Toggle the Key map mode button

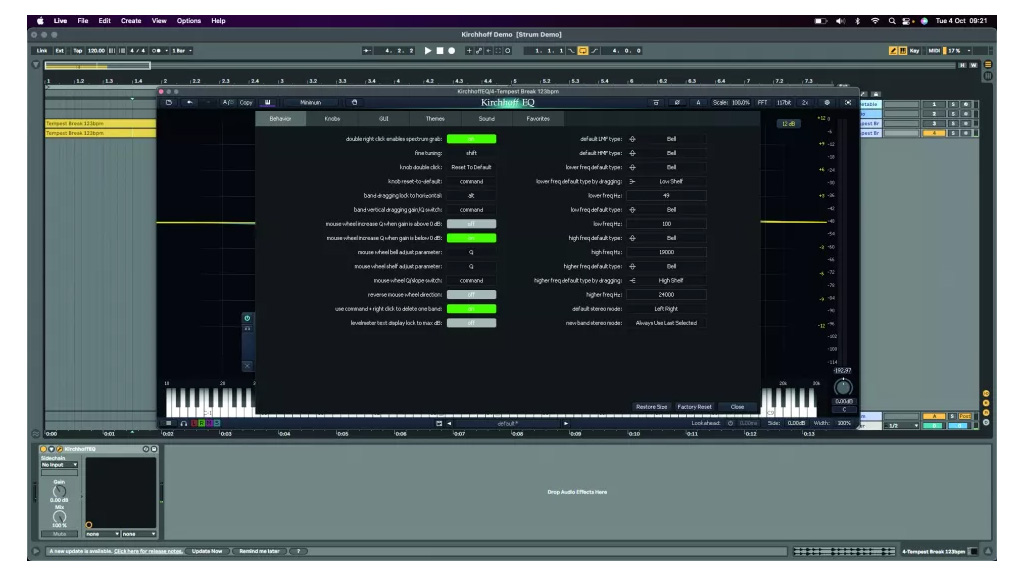tap(914, 50)
